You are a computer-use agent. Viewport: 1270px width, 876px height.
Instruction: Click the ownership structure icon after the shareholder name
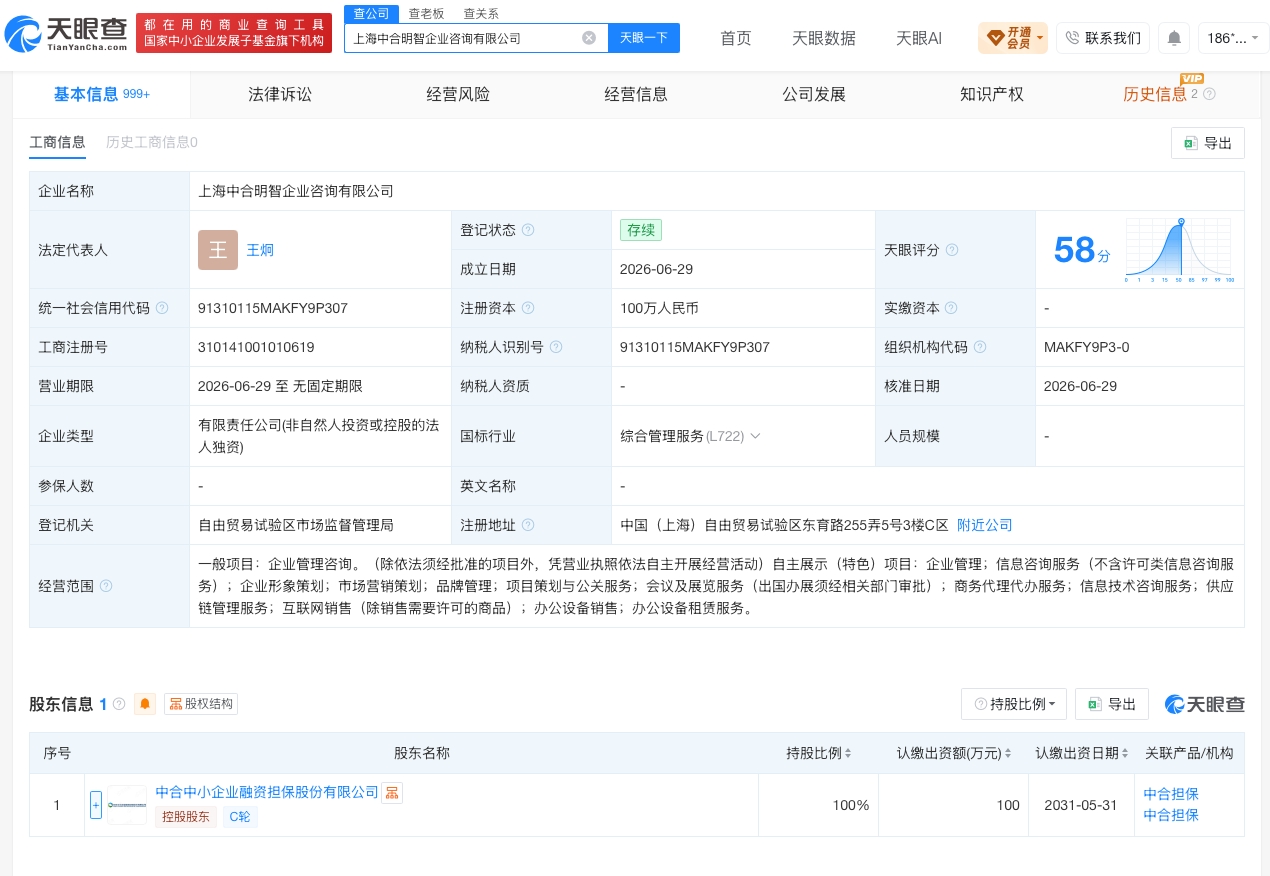[x=392, y=793]
